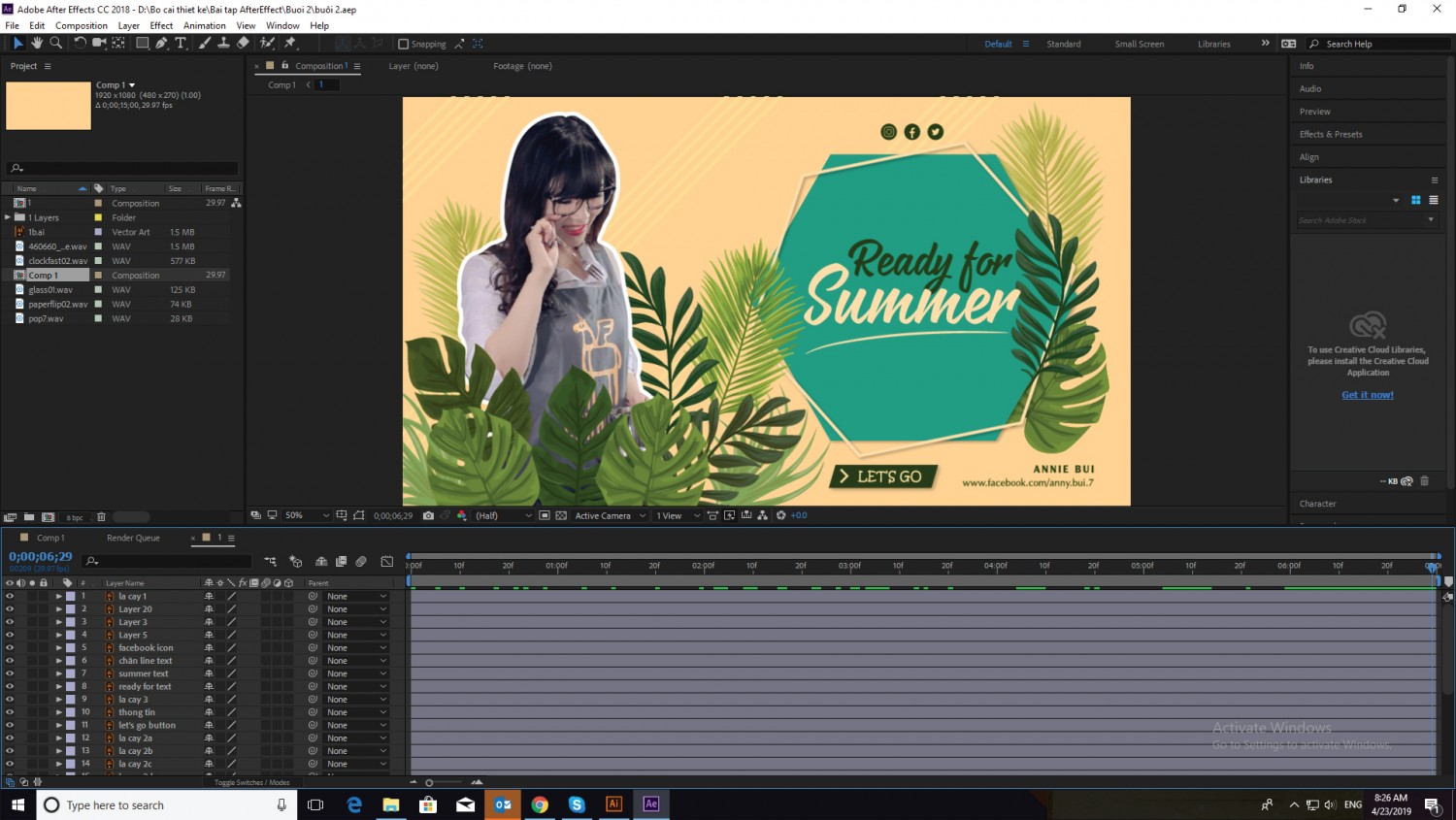Show channel and color management settings icon
The image size is (1456, 820).
pos(462,515)
